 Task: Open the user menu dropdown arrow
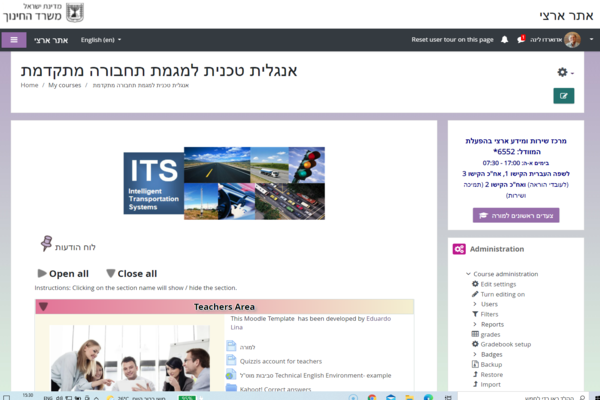[x=591, y=39]
